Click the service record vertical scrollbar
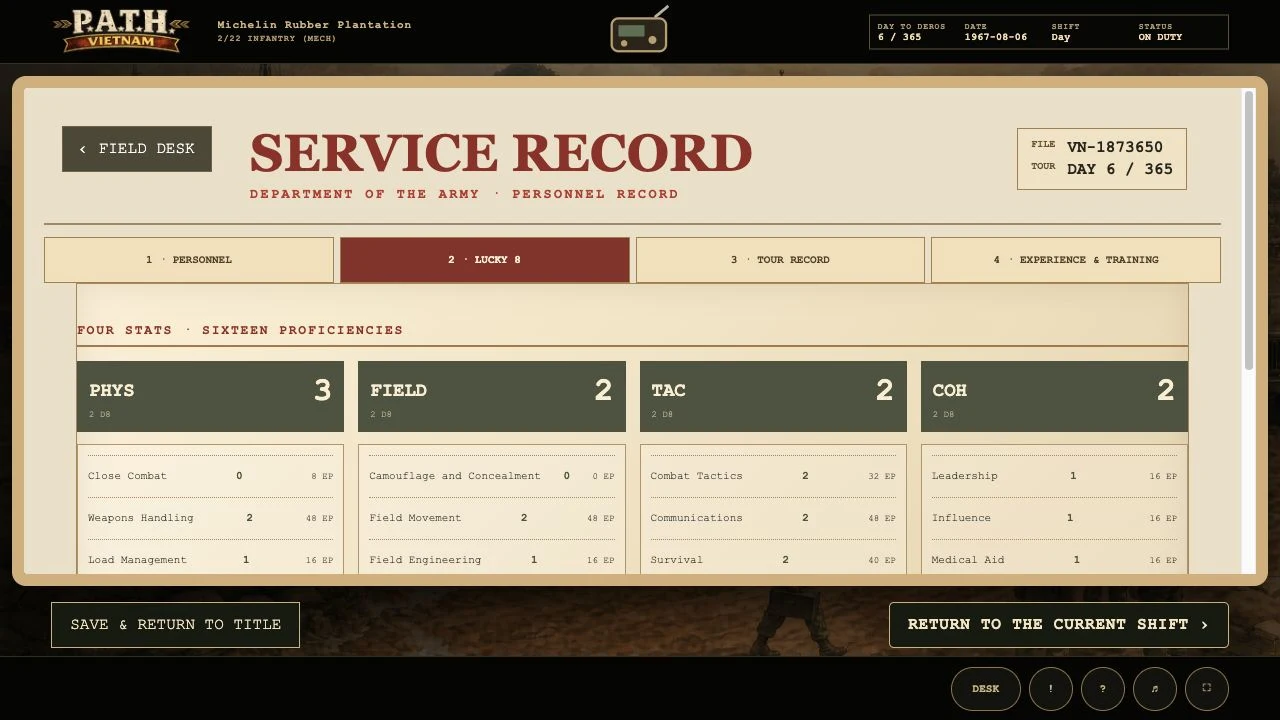 pyautogui.click(x=1248, y=230)
